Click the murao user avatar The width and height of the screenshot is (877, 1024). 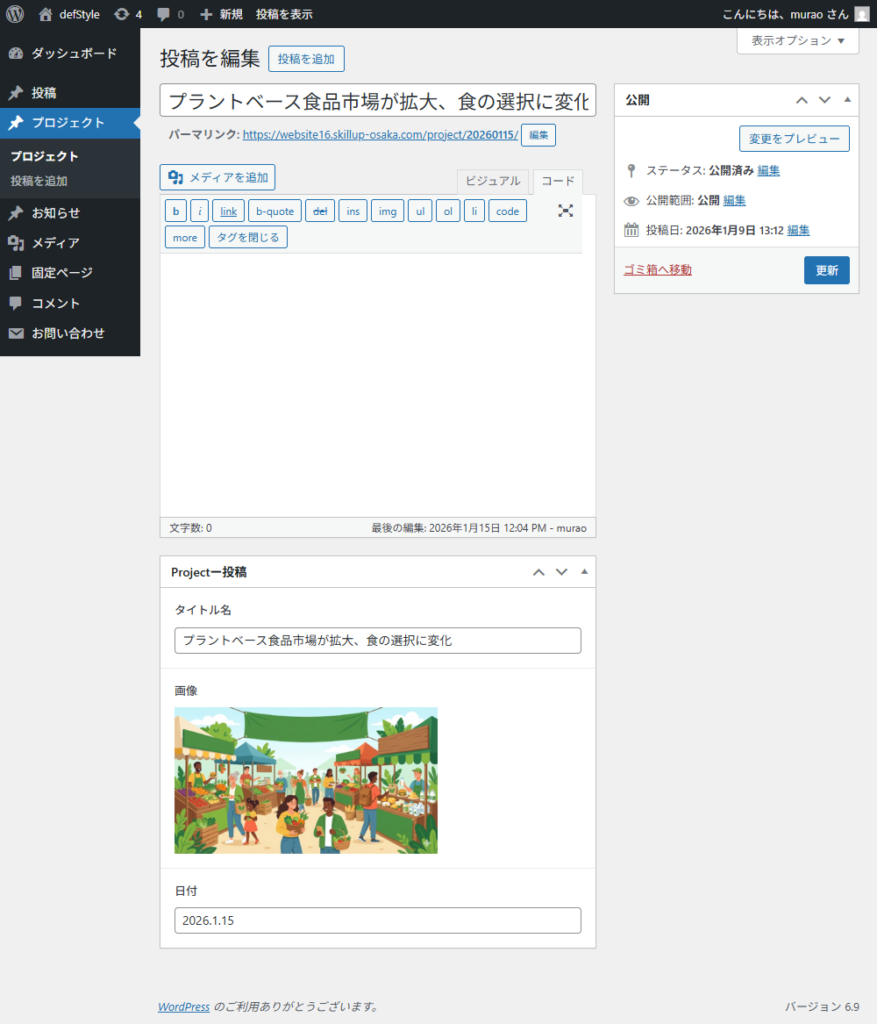(x=861, y=14)
